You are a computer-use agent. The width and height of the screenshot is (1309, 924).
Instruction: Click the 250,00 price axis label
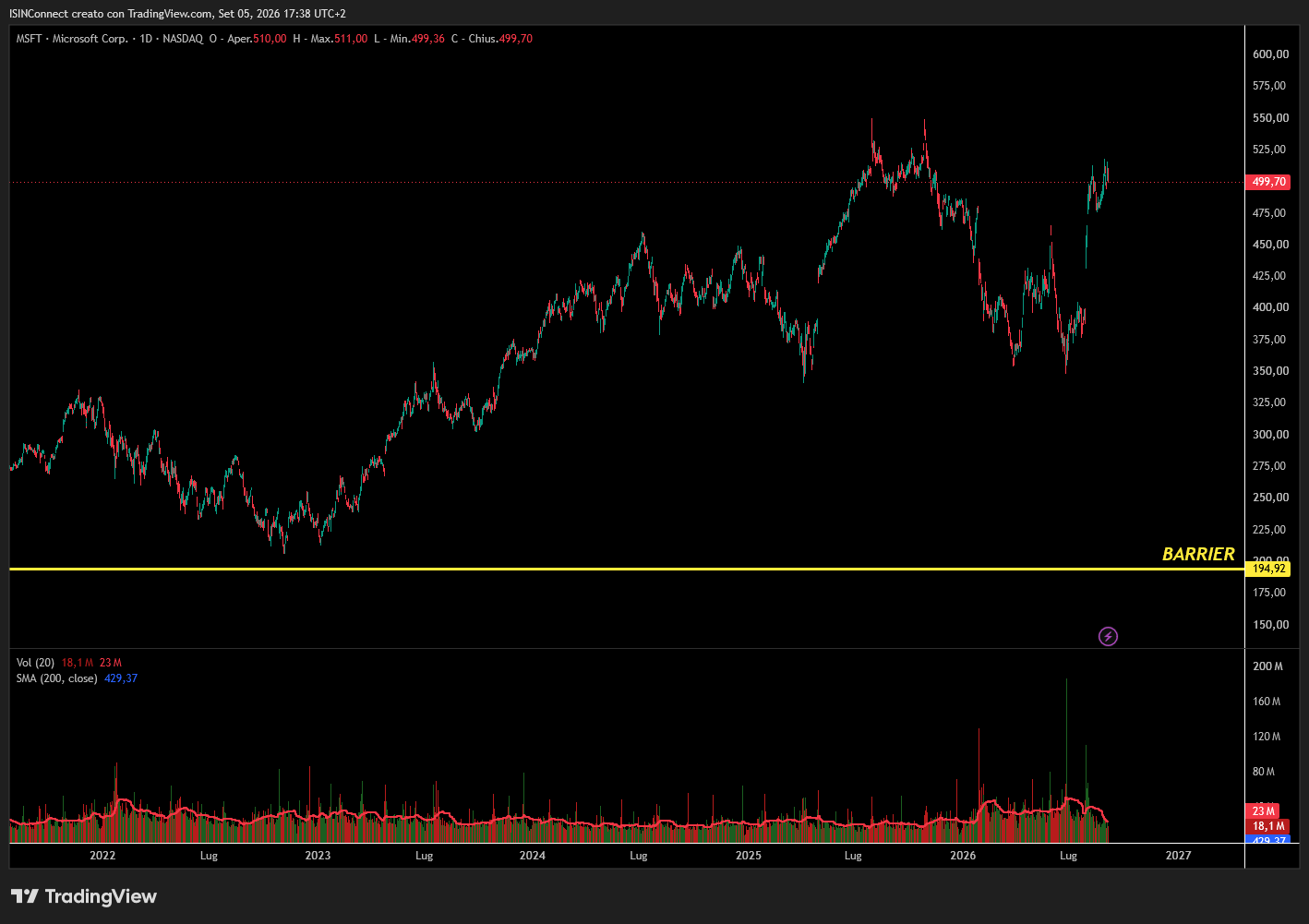[x=1270, y=498]
